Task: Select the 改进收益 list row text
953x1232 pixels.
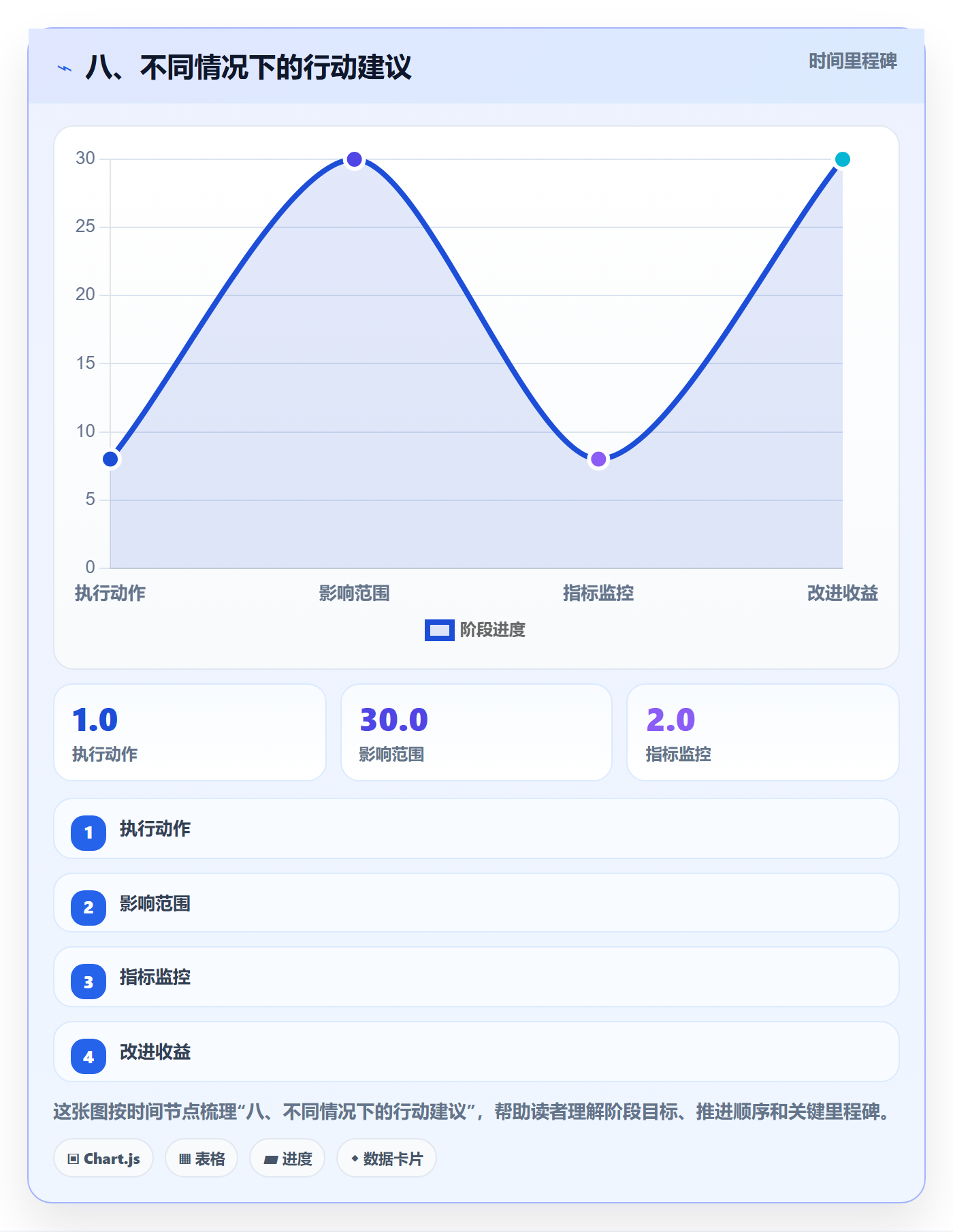Action: (x=155, y=1052)
